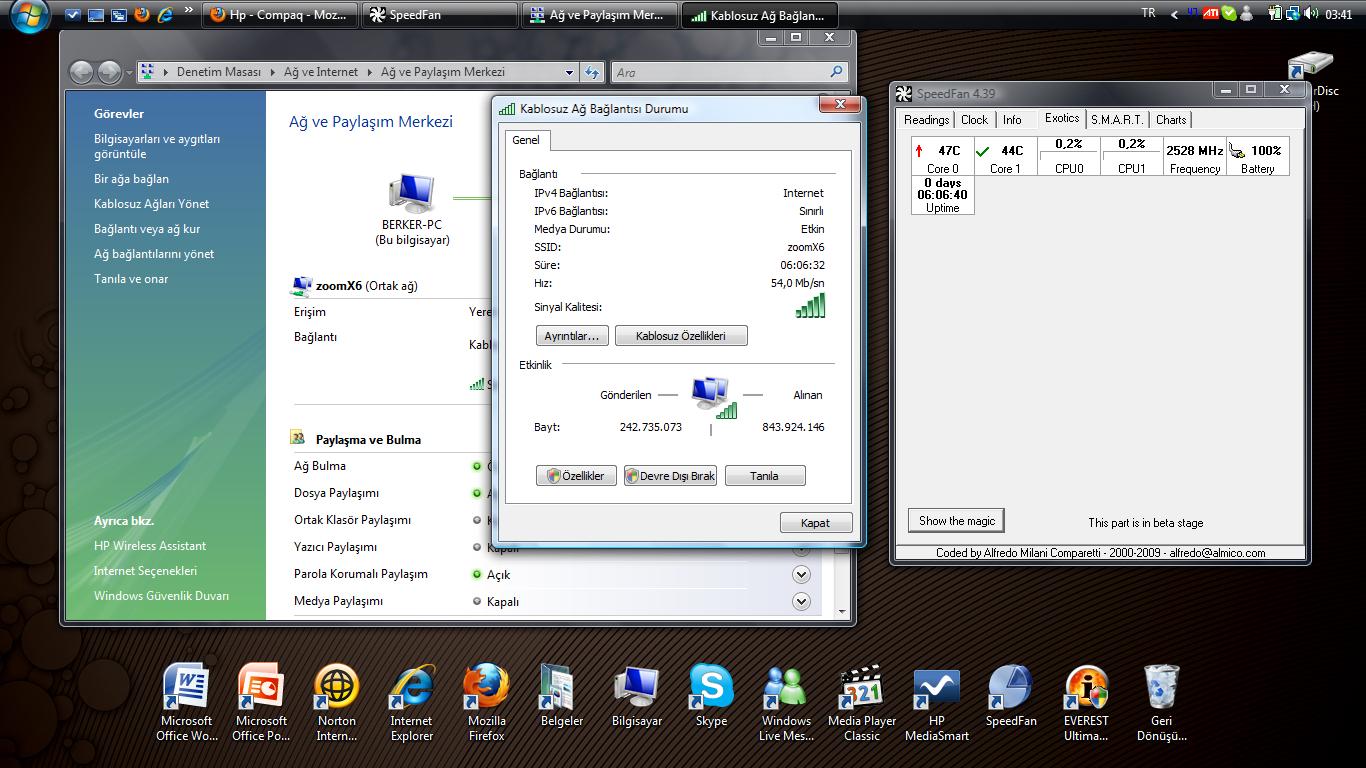Click Kablosuz Özellikleri button
Screen dimensions: 1366x768
coord(681,336)
